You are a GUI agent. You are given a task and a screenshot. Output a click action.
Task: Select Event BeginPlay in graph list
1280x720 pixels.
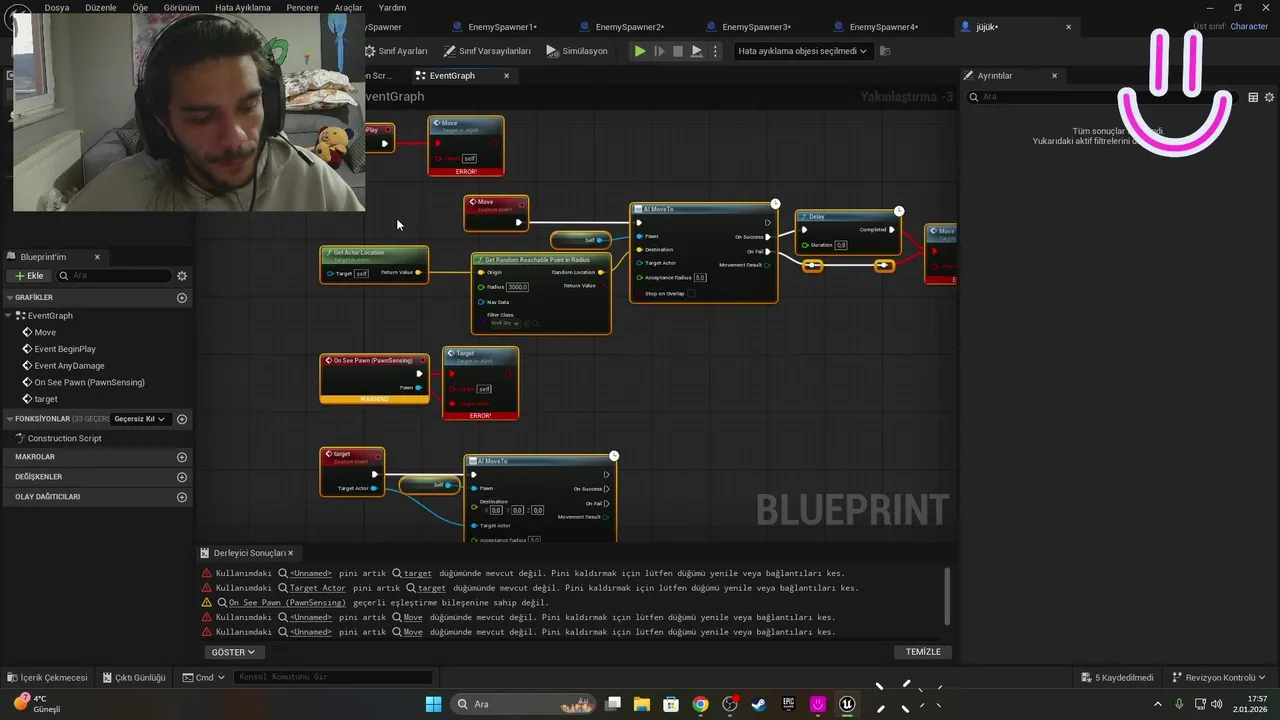point(65,349)
